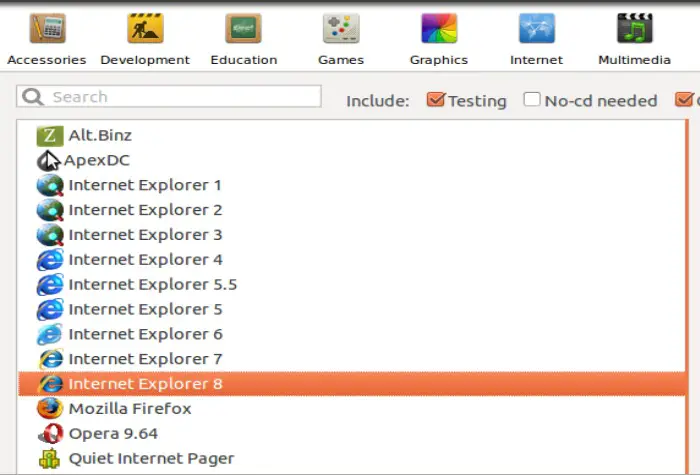Select the Internet Explorer 8 text
The width and height of the screenshot is (700, 475).
point(145,384)
